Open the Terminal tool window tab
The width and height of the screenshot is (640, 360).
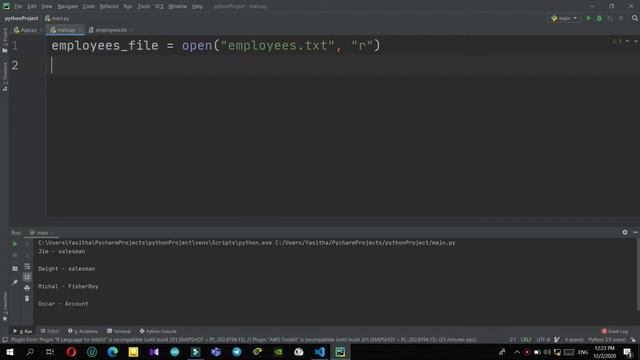click(x=119, y=331)
